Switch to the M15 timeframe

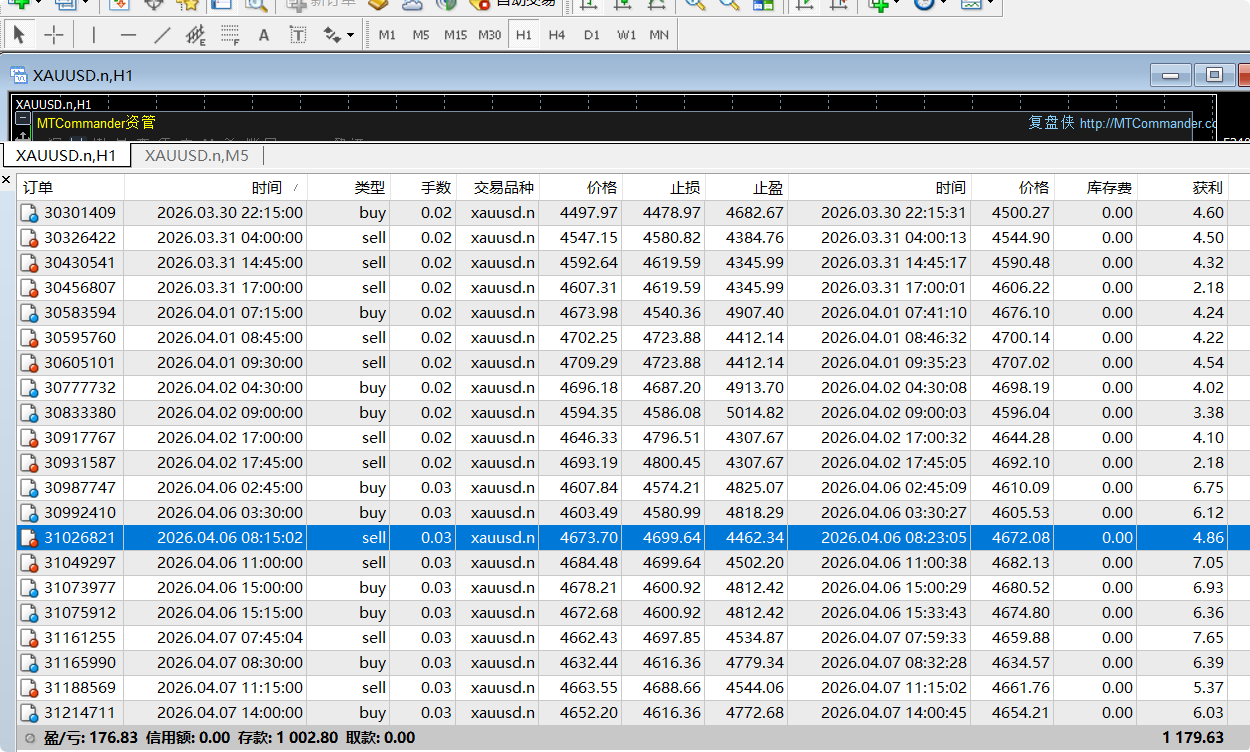coord(455,33)
